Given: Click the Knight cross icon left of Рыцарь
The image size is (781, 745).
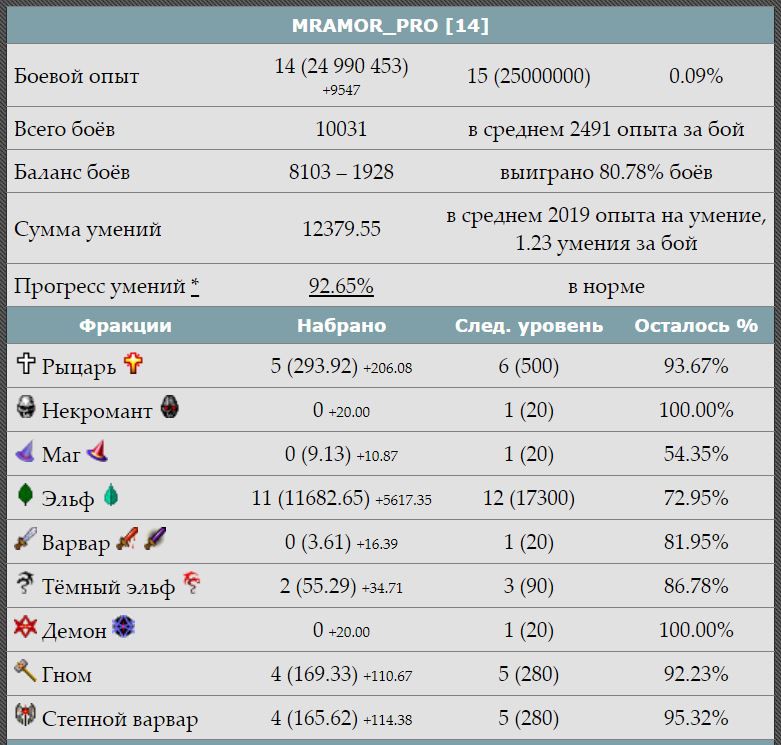Looking at the screenshot, I should point(26,365).
